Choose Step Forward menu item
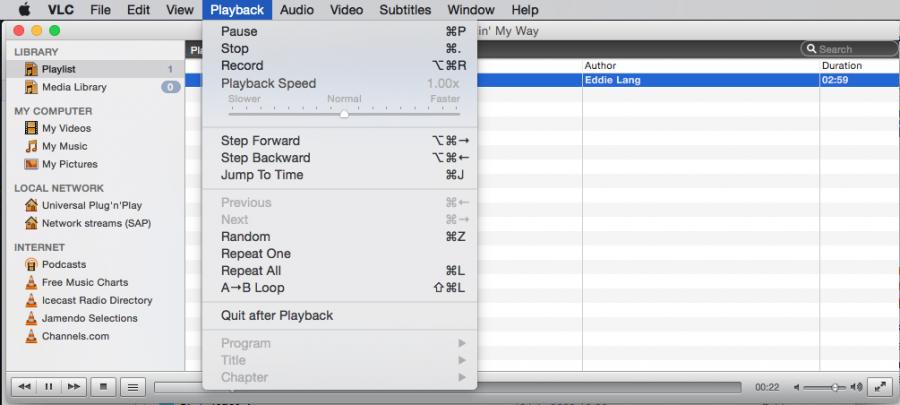 click(339, 141)
